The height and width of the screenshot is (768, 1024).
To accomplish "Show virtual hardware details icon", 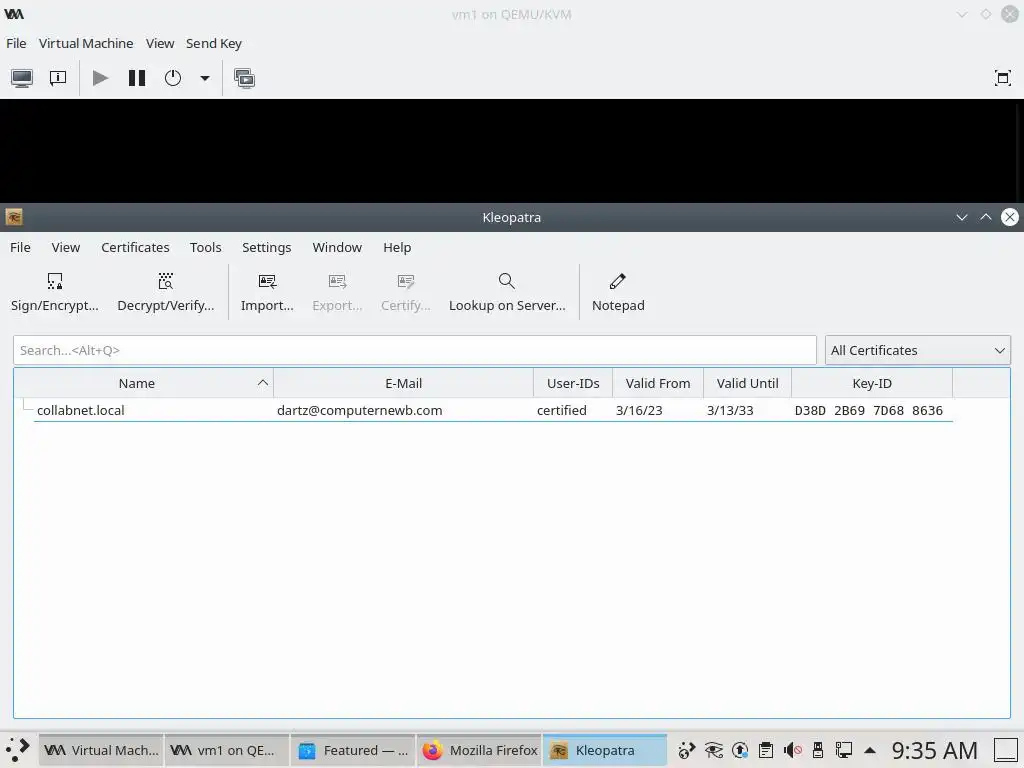I will tap(58, 78).
